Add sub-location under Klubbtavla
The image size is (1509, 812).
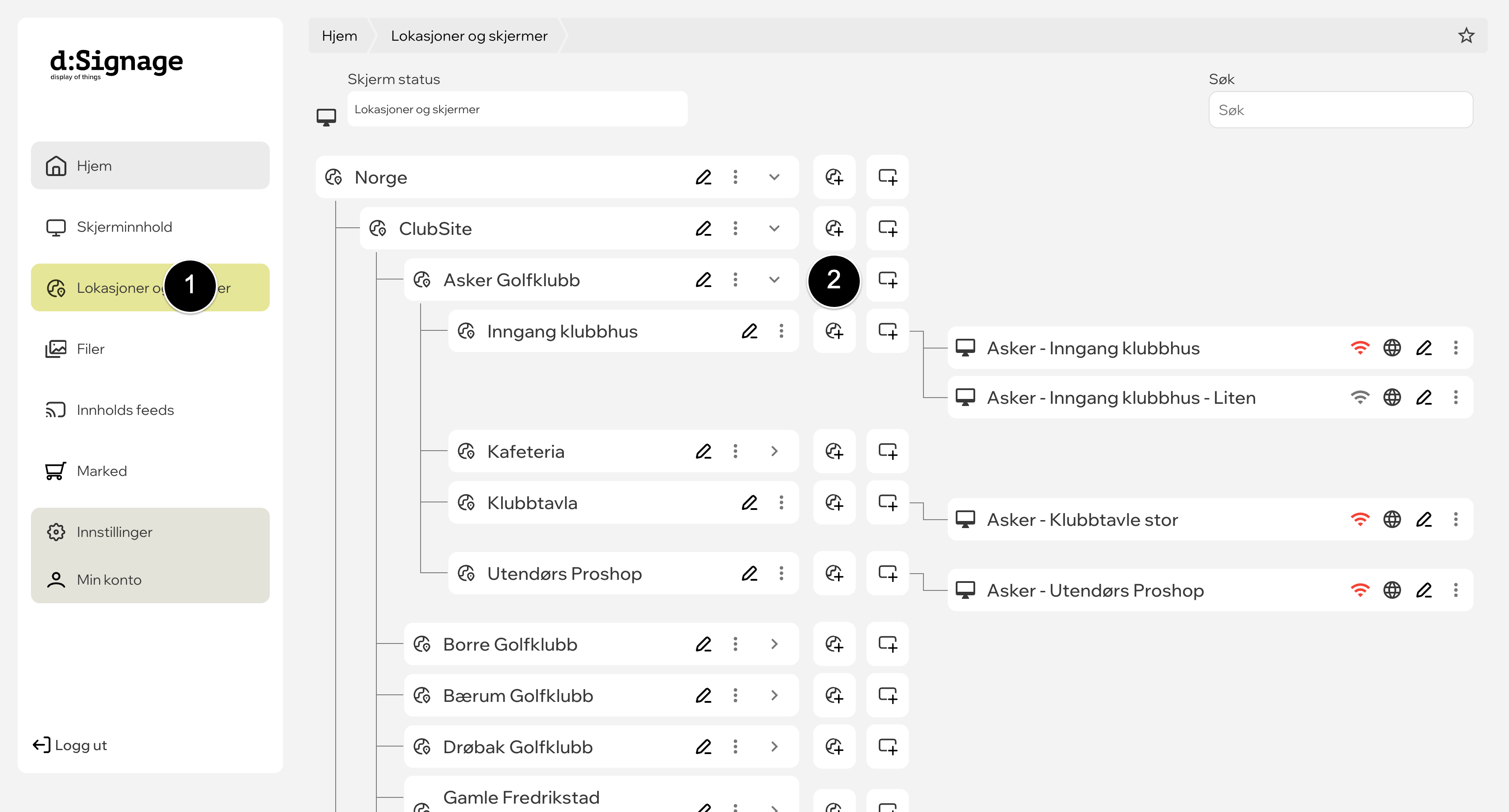click(834, 503)
